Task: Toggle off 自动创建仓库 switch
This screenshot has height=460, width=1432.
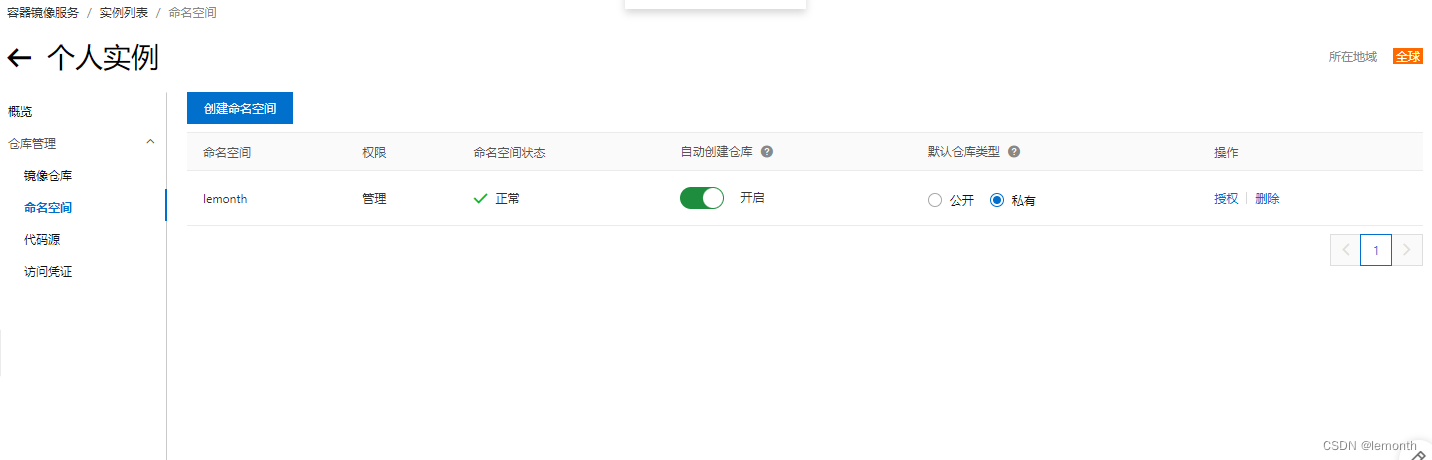Action: click(702, 198)
